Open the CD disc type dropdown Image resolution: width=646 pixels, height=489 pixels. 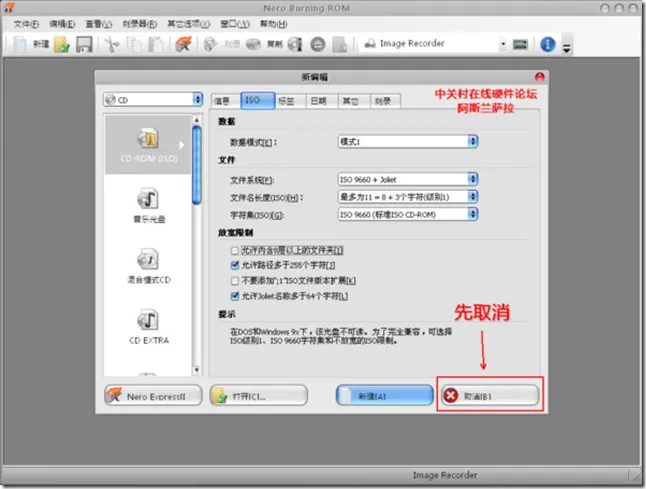click(x=153, y=99)
